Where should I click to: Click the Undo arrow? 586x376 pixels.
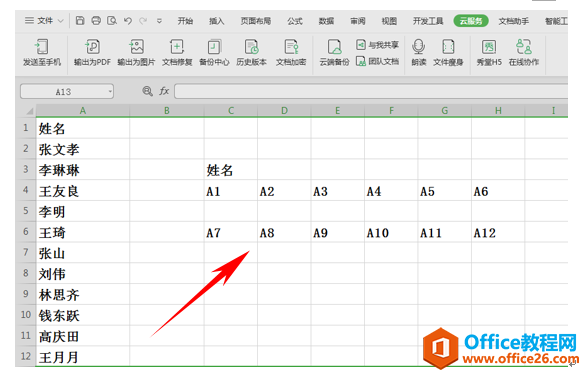[x=128, y=21]
